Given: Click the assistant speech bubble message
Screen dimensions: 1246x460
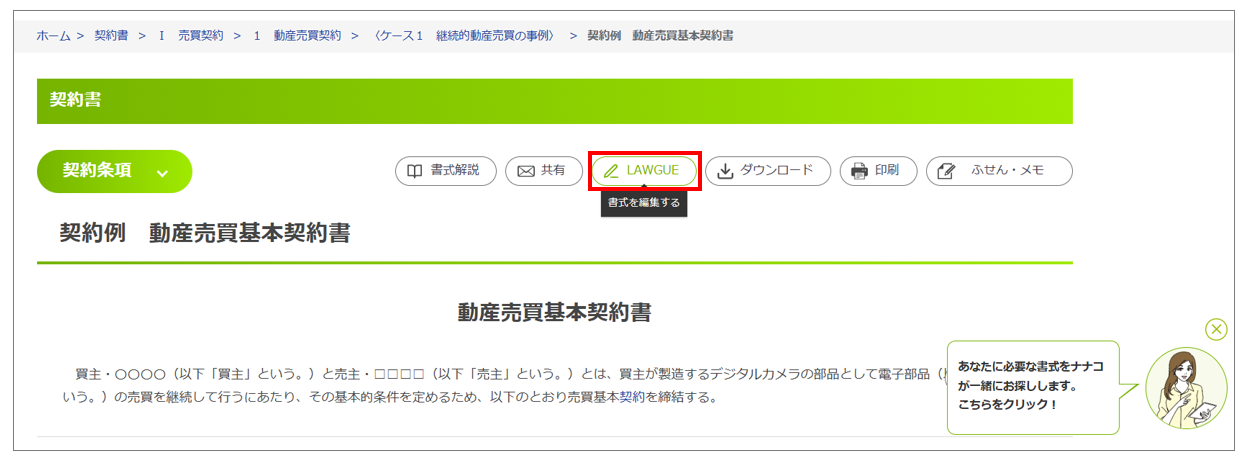Looking at the screenshot, I should coord(1032,386).
